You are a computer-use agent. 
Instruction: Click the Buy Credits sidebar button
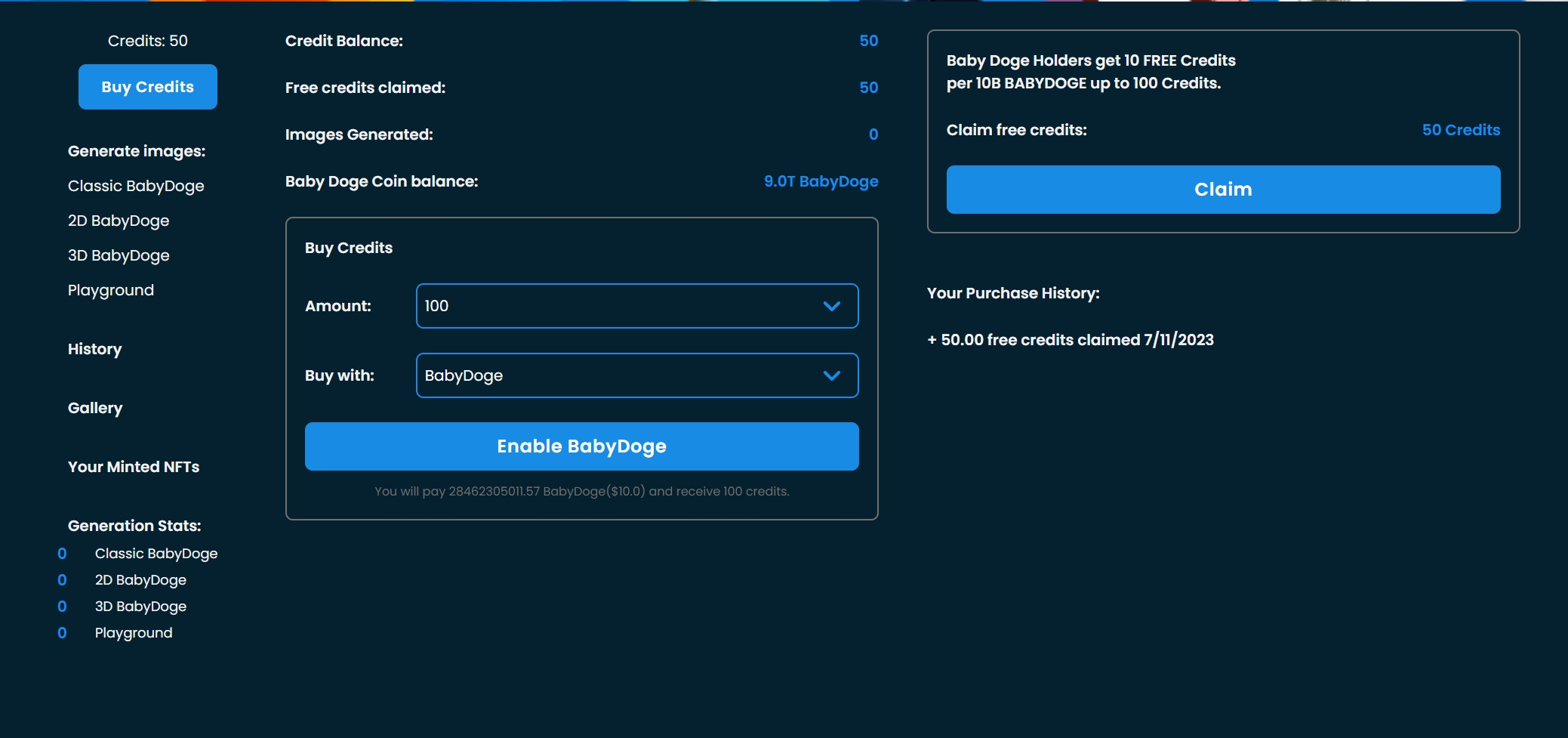coord(147,87)
